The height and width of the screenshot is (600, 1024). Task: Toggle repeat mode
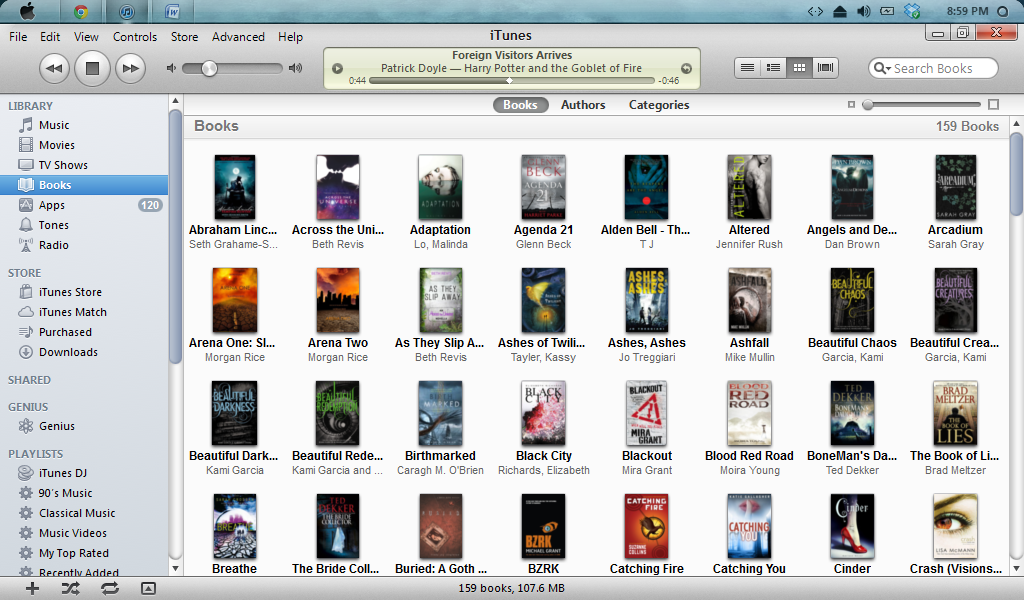[110, 588]
